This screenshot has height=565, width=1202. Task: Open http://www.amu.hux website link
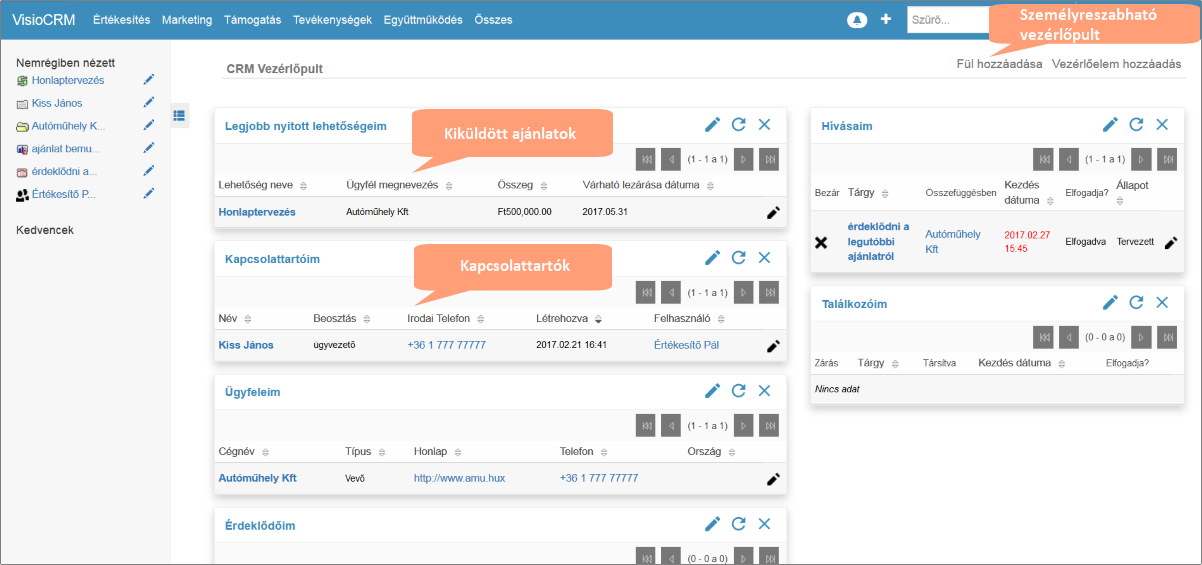pos(459,478)
